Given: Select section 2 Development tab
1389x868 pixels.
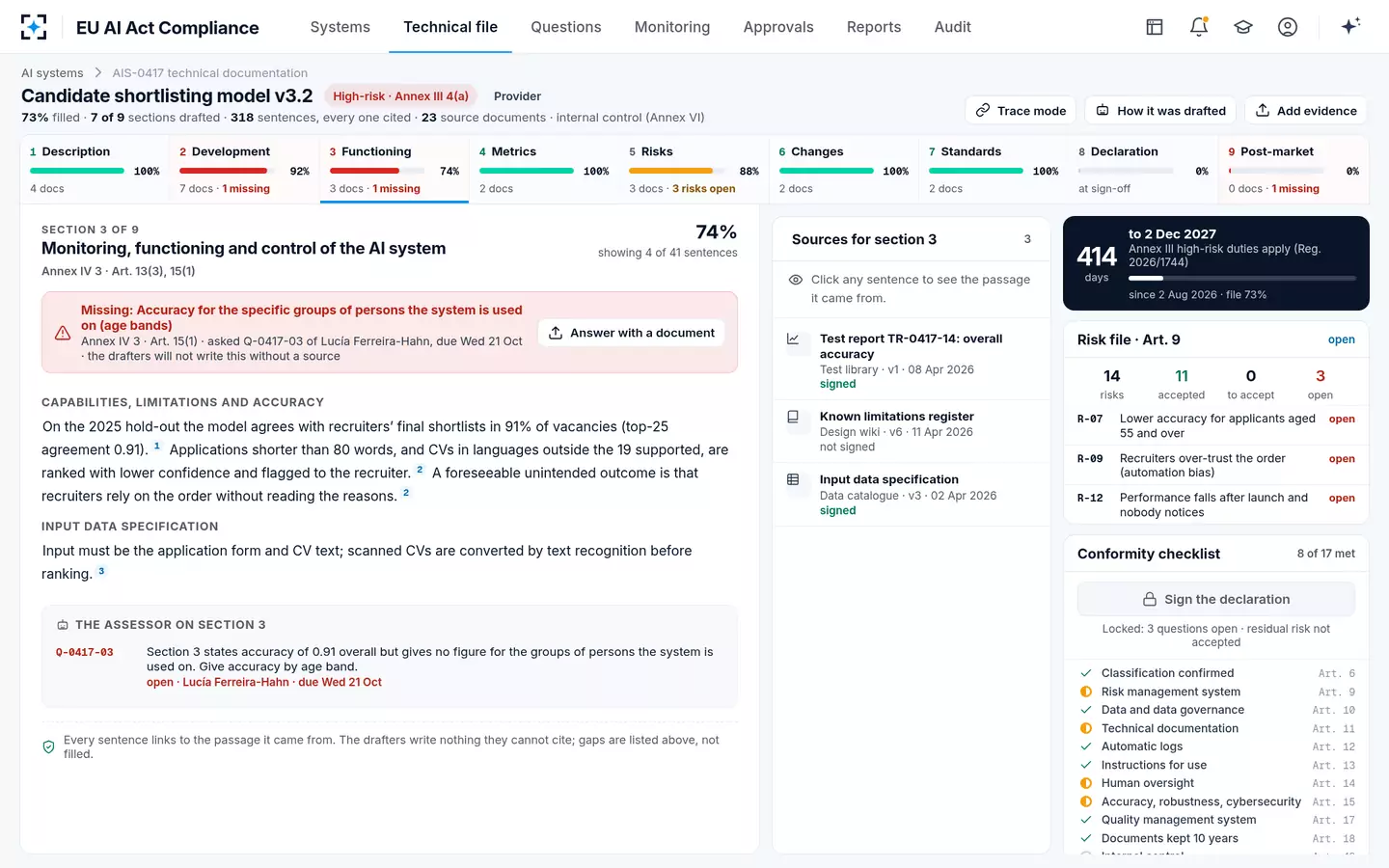Looking at the screenshot, I should [245, 170].
